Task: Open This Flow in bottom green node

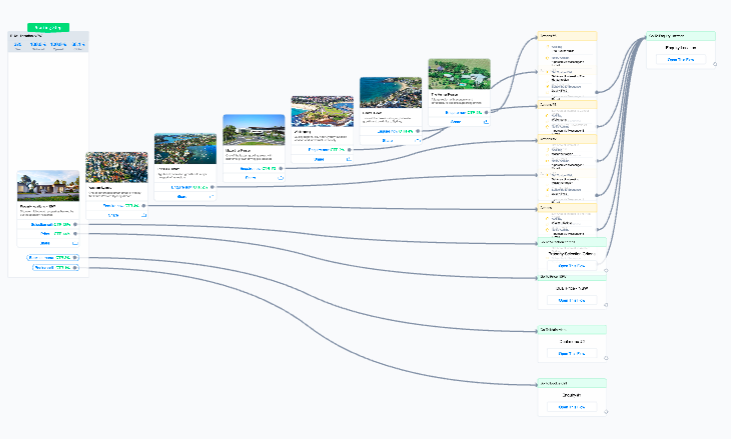Action: [x=572, y=407]
